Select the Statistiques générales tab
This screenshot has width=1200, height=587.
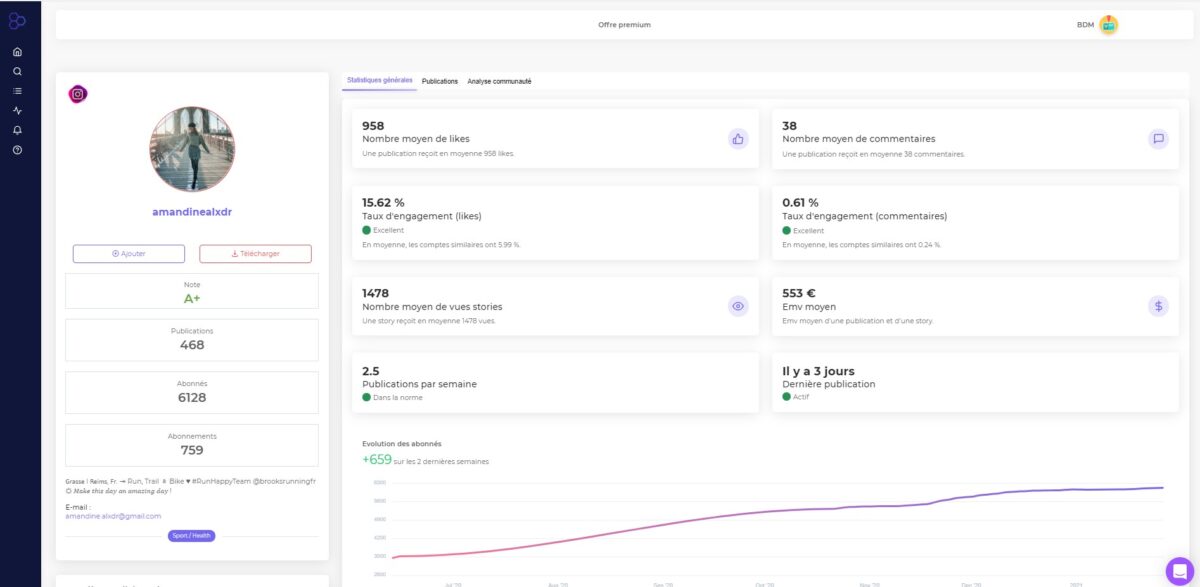pyautogui.click(x=379, y=80)
